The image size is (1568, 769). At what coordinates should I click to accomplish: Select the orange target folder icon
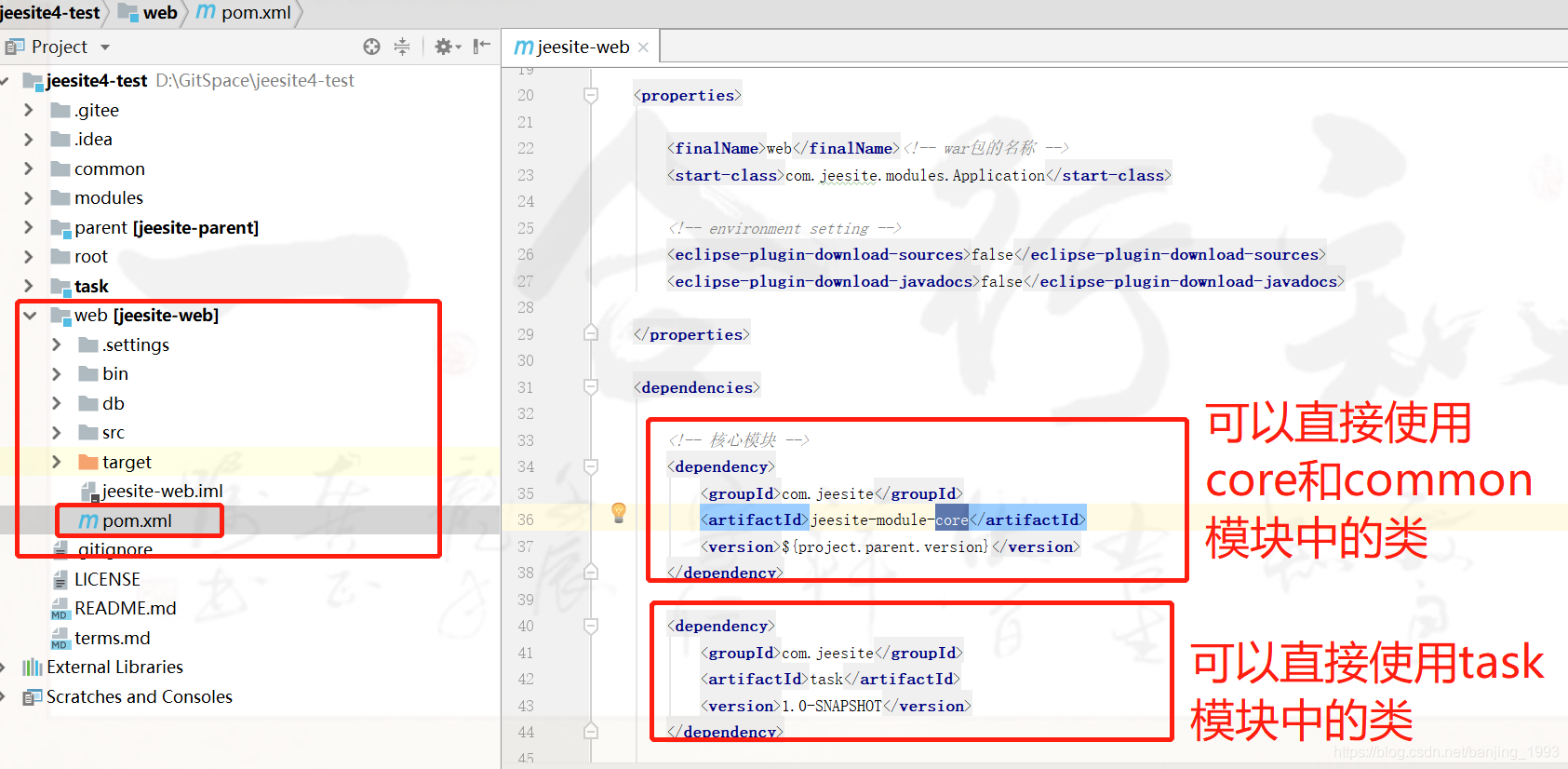pos(88,462)
